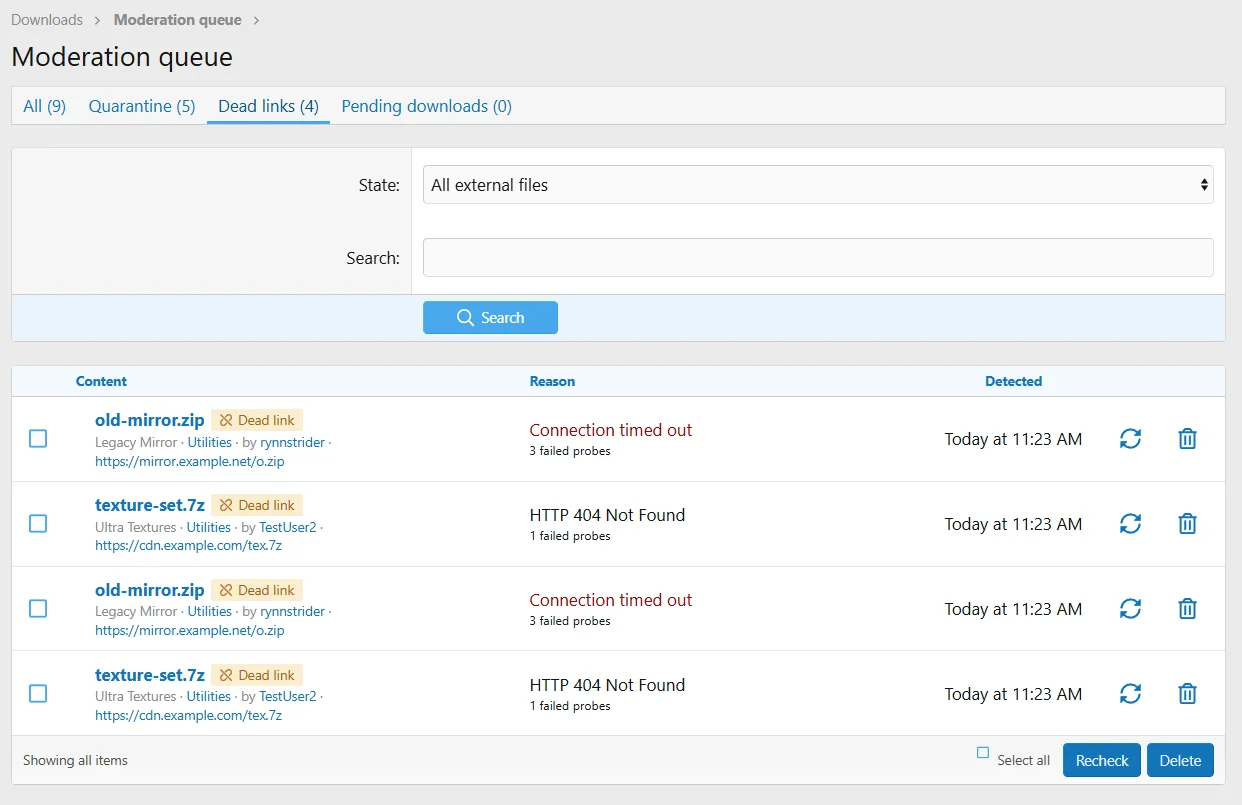Open TestUser2's profile in the last row
Image resolution: width=1242 pixels, height=805 pixels.
tap(288, 697)
